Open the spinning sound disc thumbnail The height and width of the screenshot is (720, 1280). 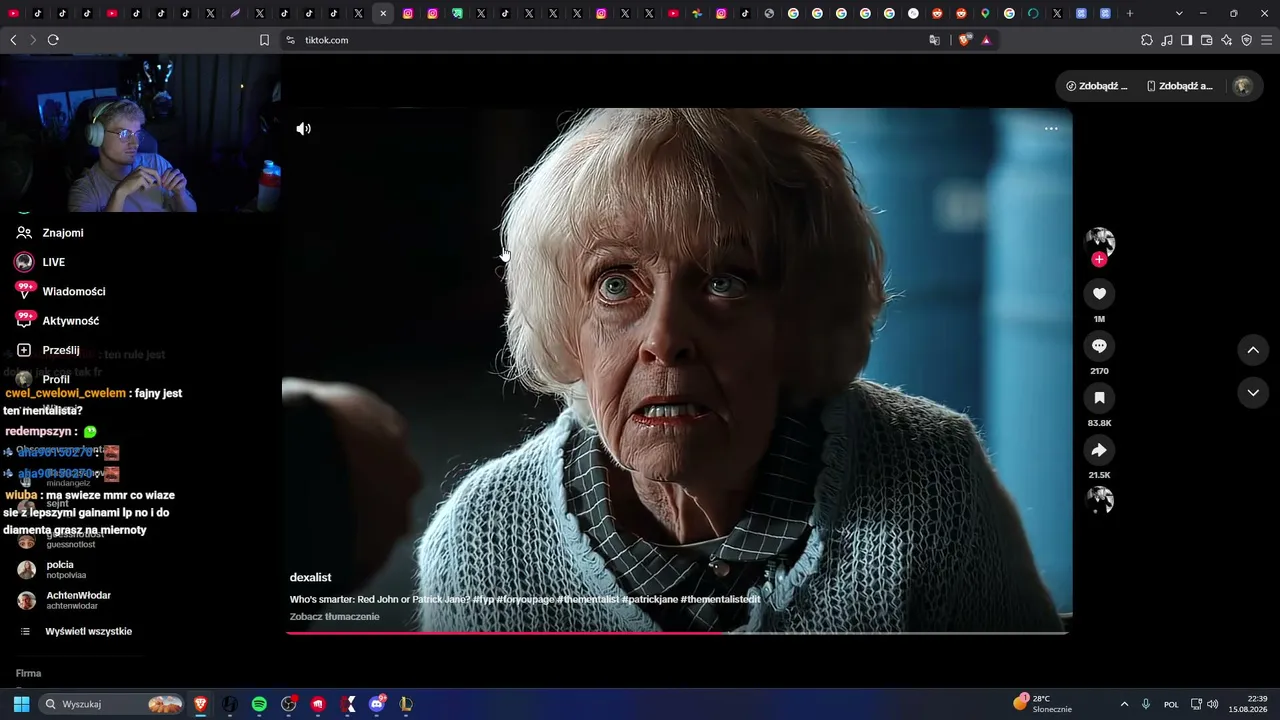pyautogui.click(x=1099, y=500)
